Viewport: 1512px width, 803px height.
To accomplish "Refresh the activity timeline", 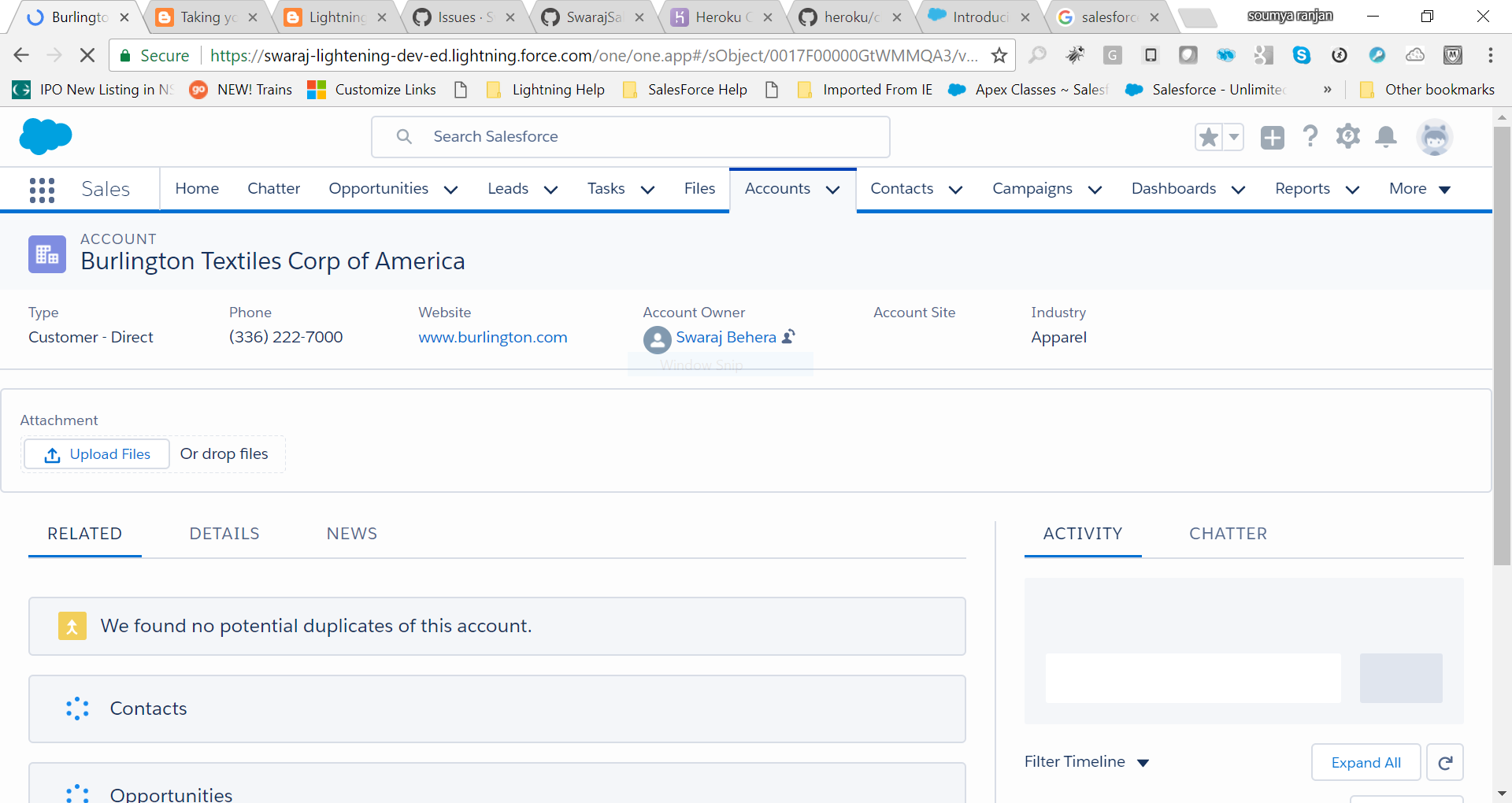I will (x=1445, y=762).
